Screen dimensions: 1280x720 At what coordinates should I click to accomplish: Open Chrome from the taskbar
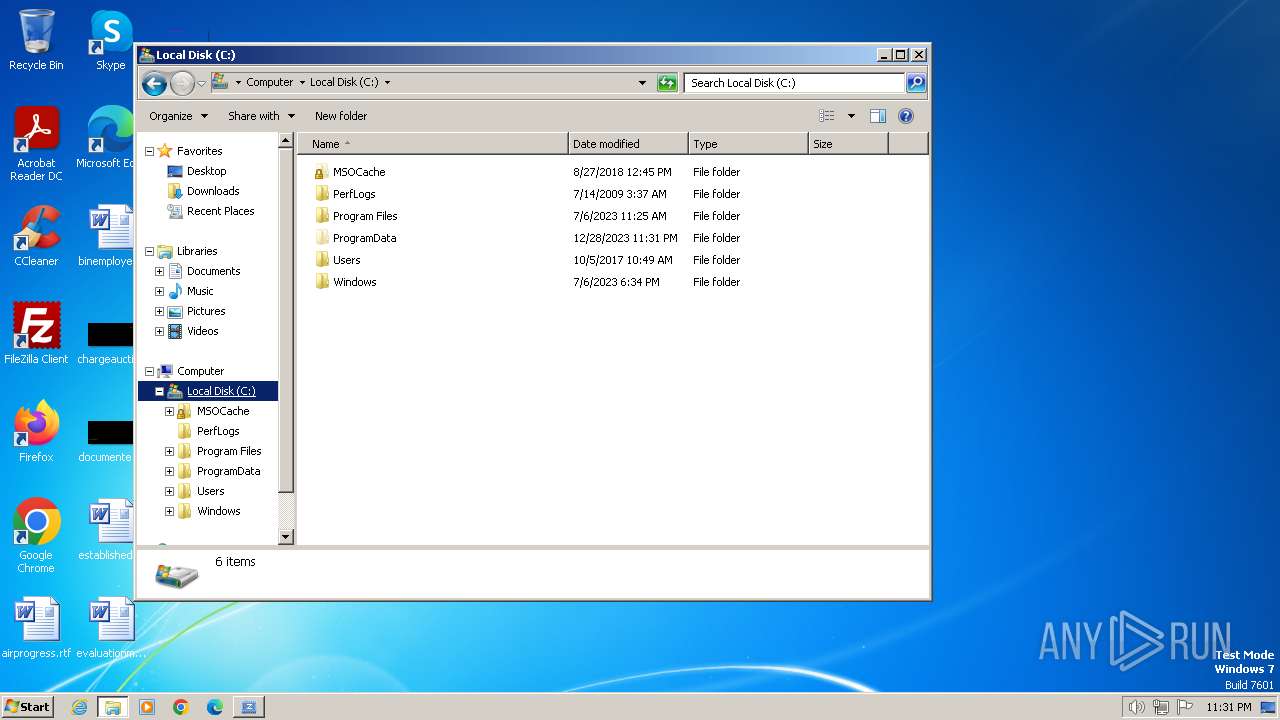coord(181,707)
